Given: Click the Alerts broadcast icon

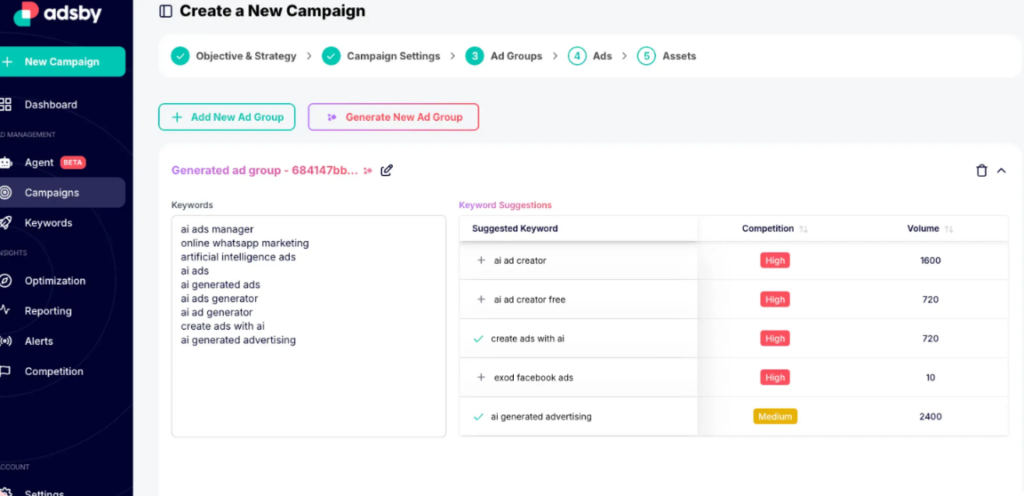Looking at the screenshot, I should pos(6,341).
